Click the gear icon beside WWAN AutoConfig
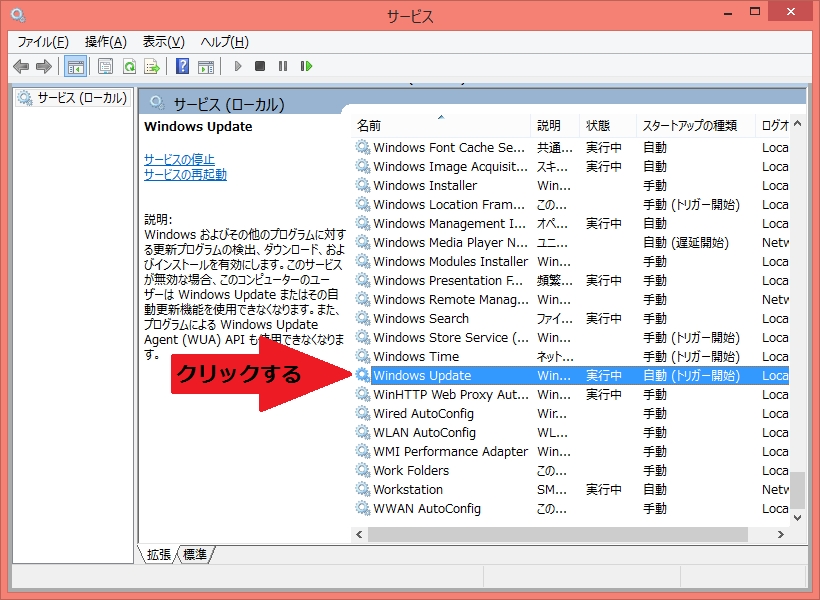 362,508
